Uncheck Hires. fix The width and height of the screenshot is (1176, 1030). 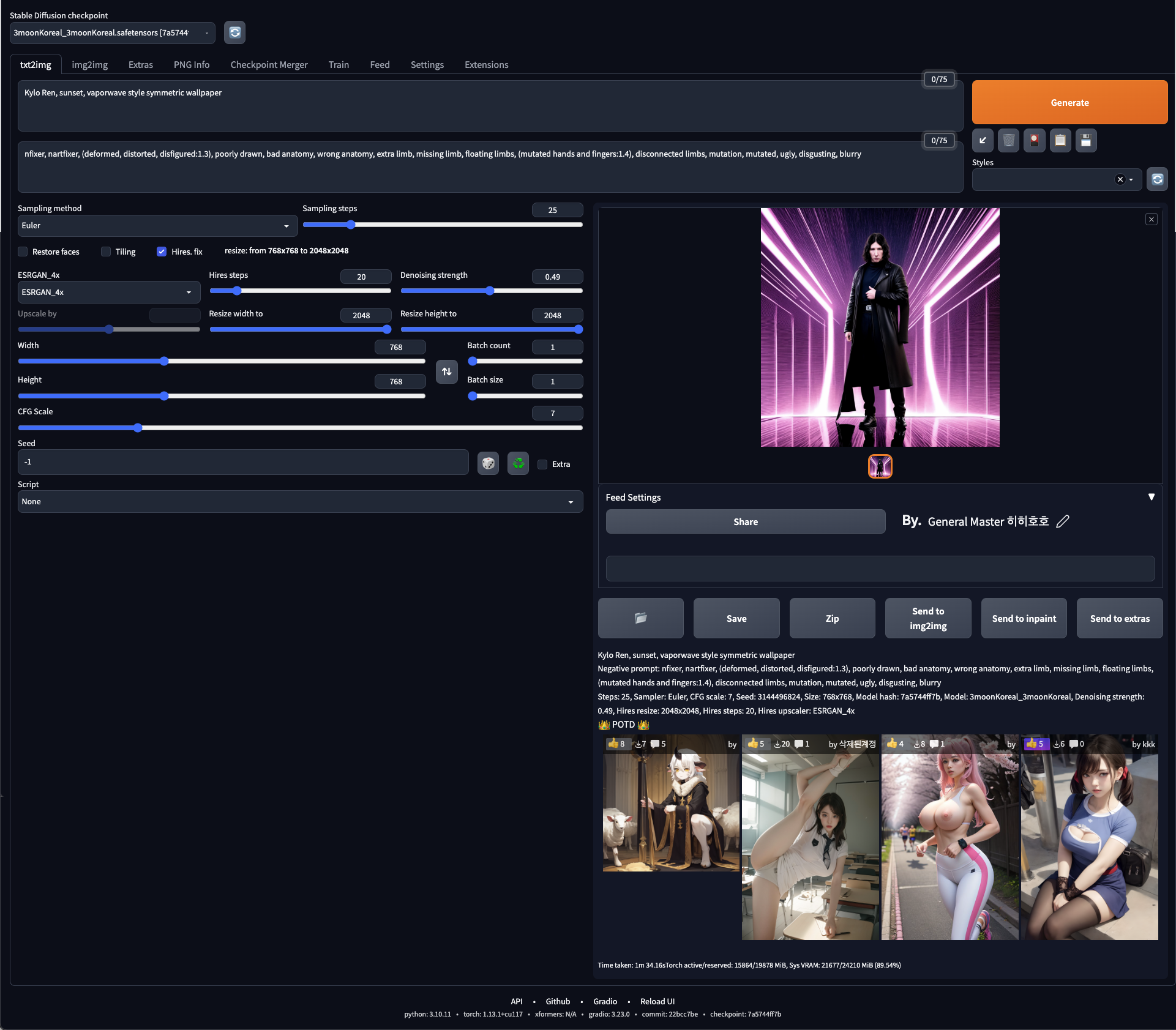(162, 252)
